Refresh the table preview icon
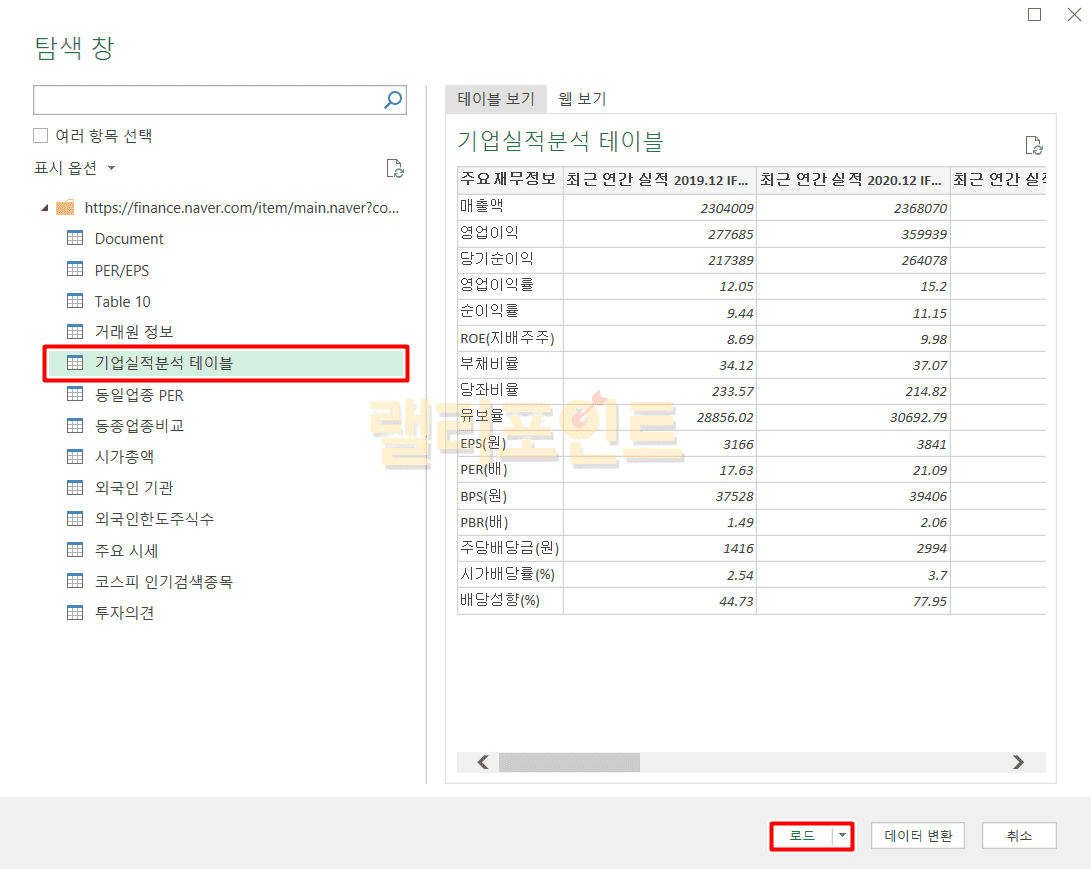 coord(1034,146)
